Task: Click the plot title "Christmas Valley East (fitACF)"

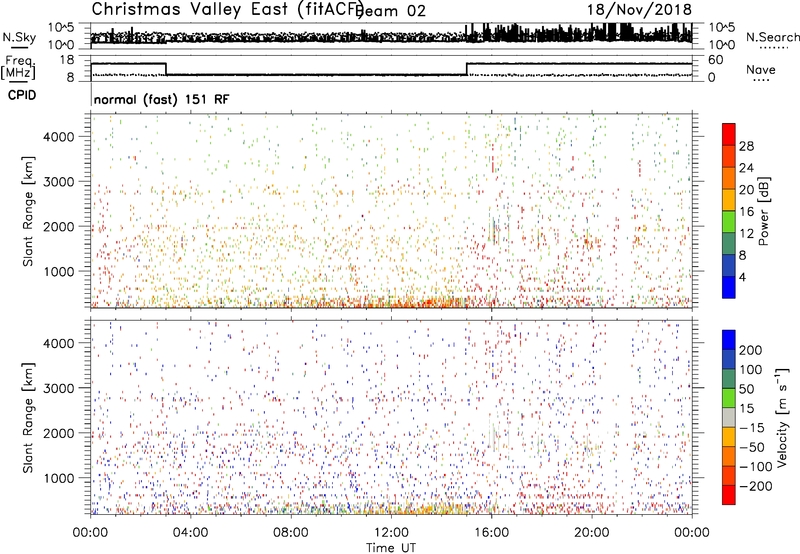Action: click(x=228, y=9)
